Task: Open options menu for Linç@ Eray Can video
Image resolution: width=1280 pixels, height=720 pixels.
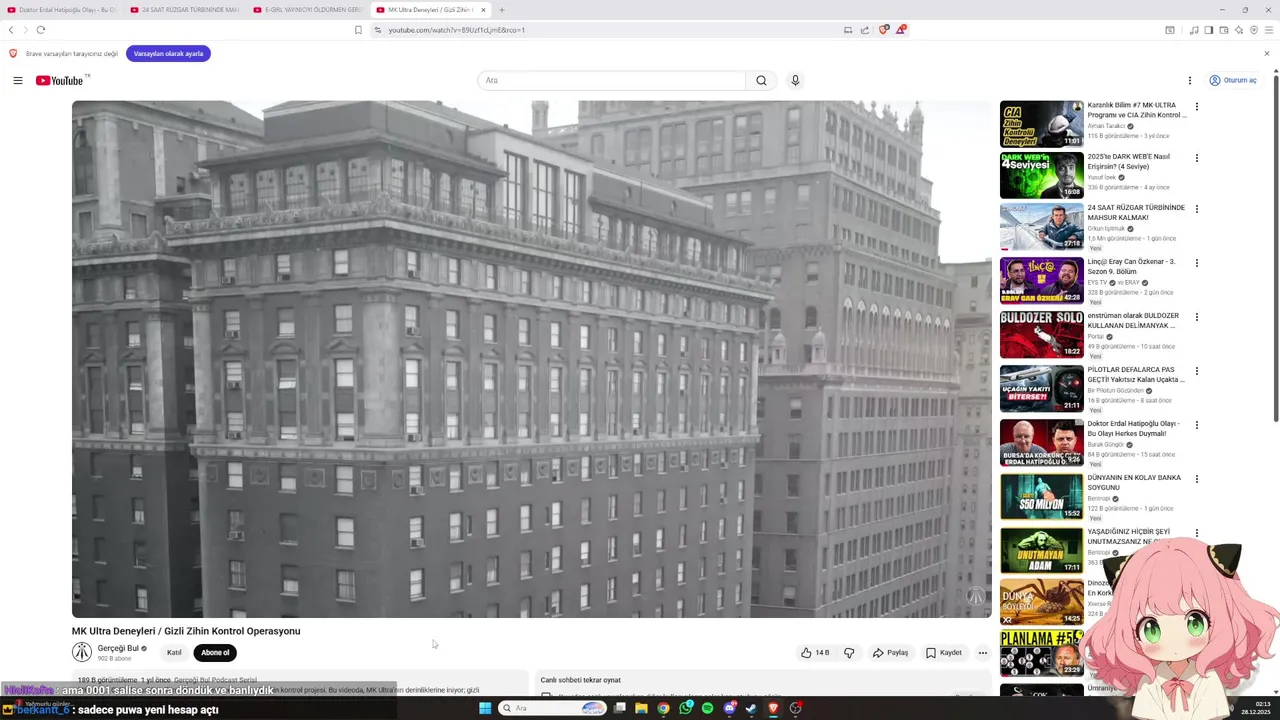Action: 1196,263
